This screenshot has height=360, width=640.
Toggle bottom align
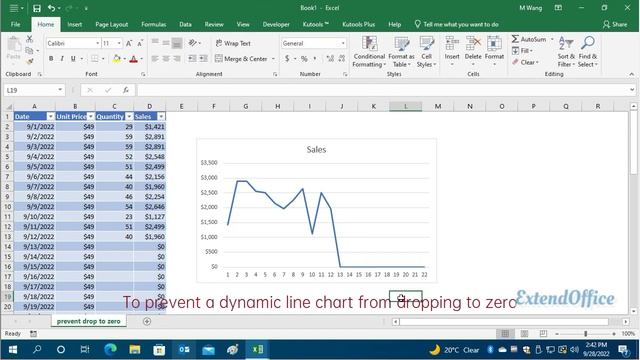[x=177, y=43]
